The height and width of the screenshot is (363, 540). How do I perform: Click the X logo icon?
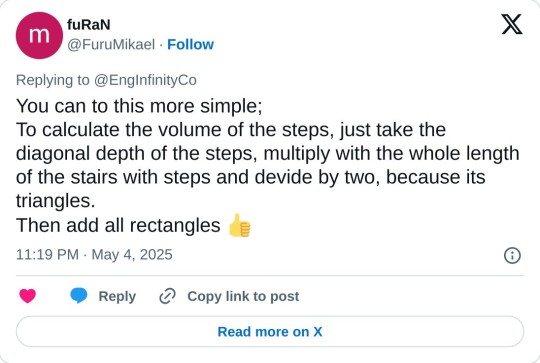tap(512, 24)
